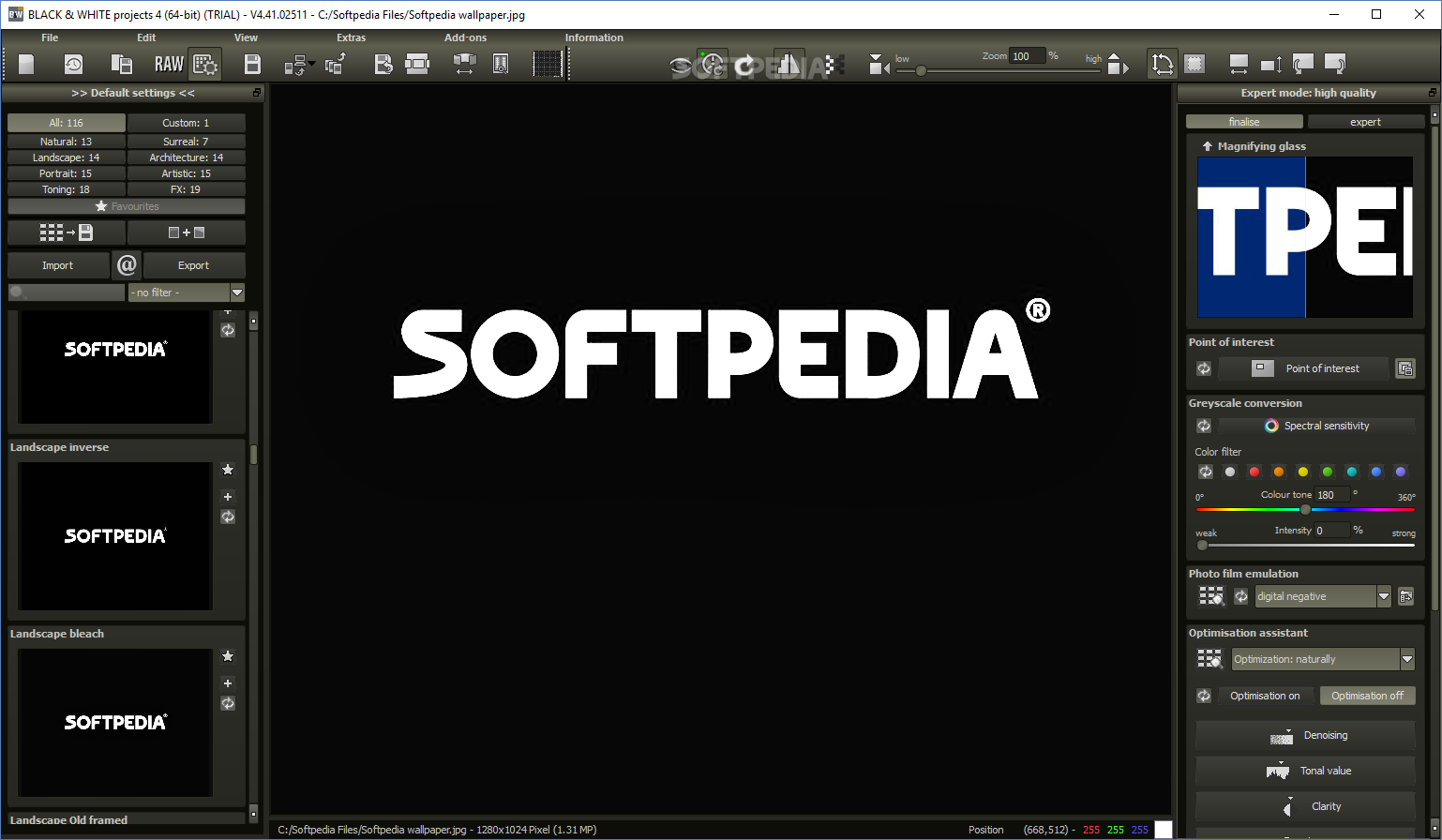Screen dimensions: 1442x840
Task: Click the zoom in high icon
Action: pos(1117,64)
